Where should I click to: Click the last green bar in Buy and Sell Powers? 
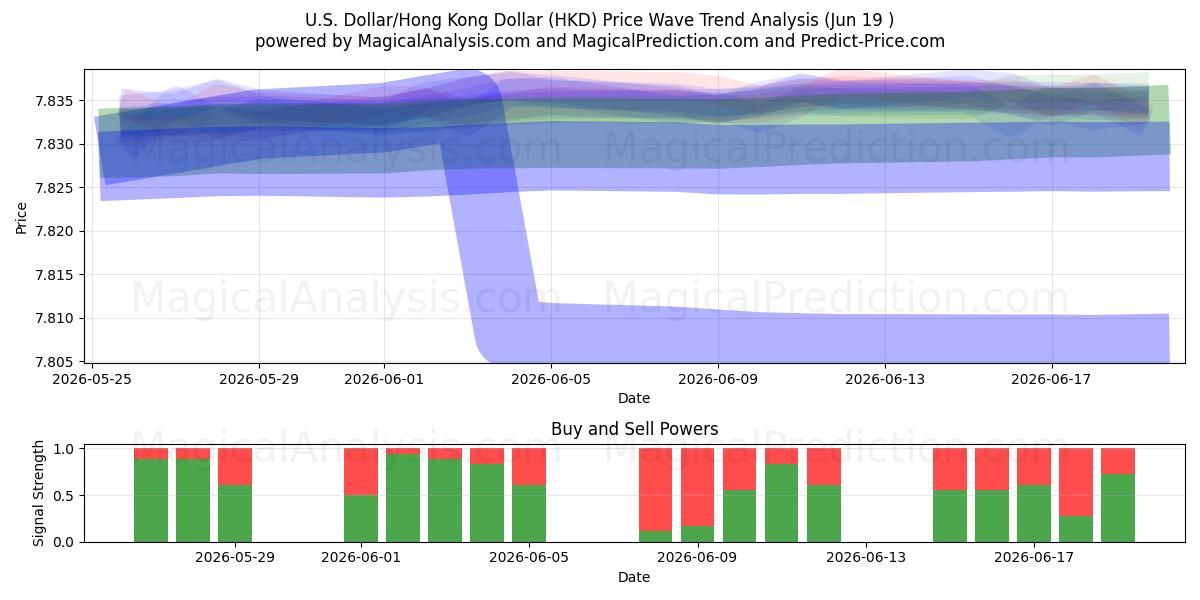pyautogui.click(x=1118, y=508)
